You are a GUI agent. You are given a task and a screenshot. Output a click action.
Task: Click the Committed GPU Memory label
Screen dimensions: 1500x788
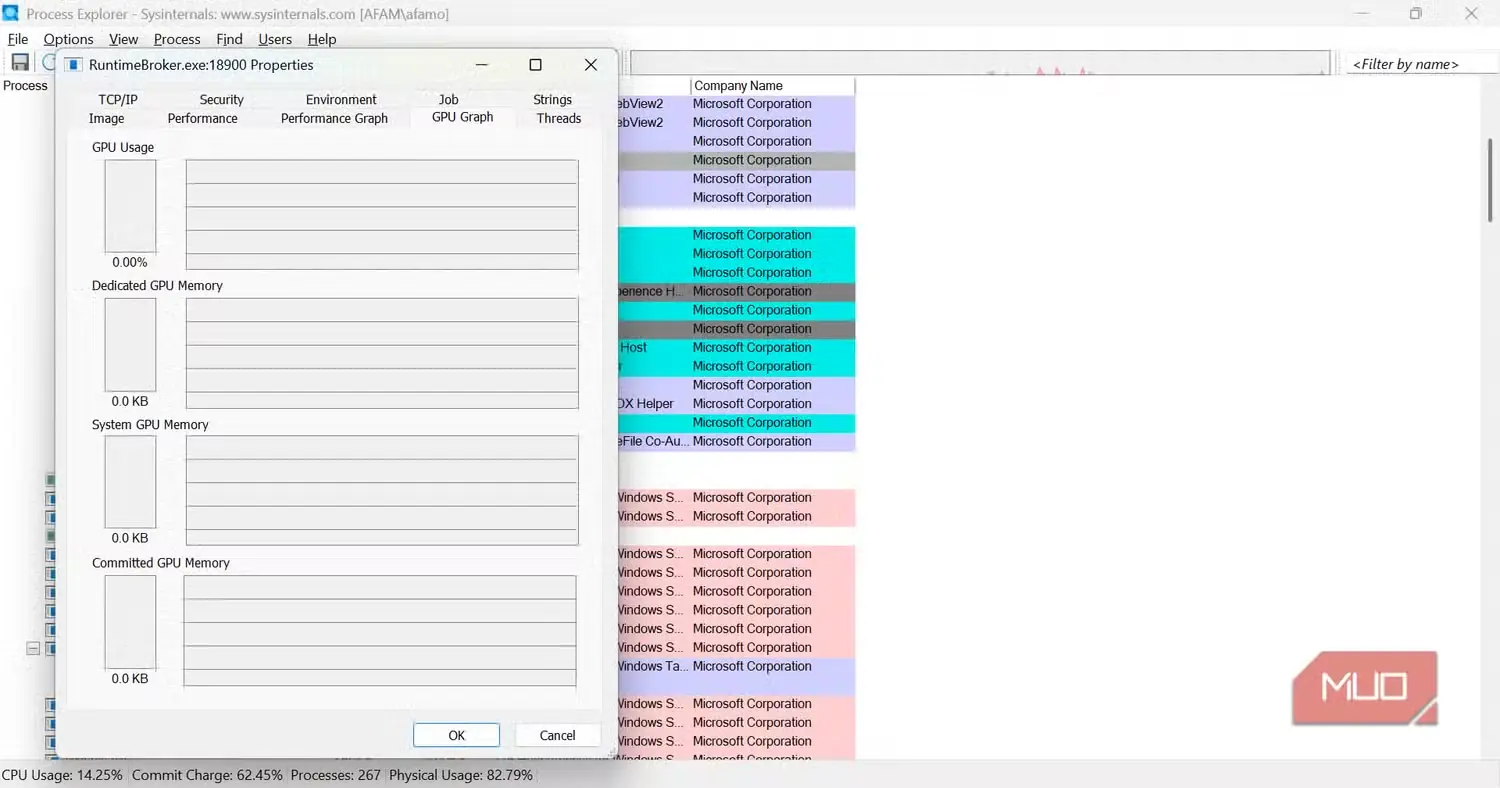[161, 563]
